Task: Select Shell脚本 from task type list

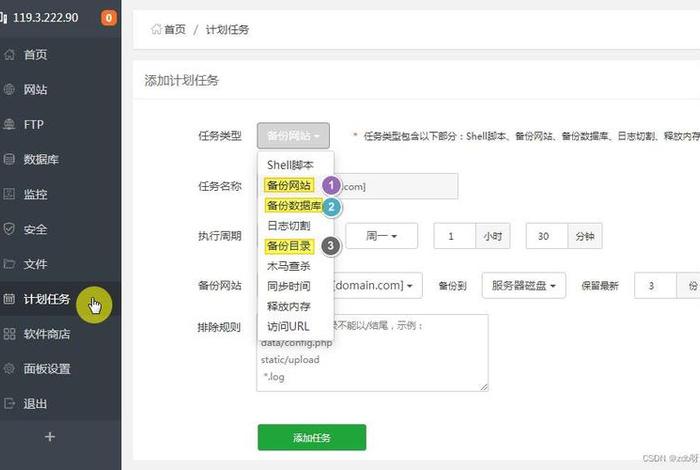Action: [290, 165]
